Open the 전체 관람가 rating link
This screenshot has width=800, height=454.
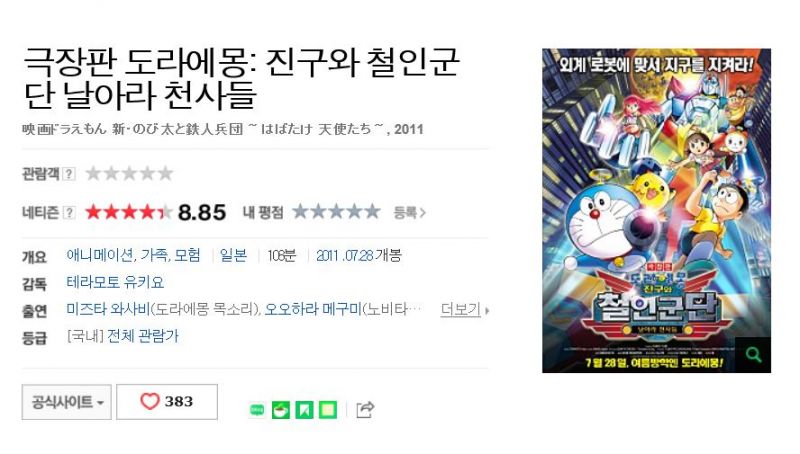(x=143, y=336)
